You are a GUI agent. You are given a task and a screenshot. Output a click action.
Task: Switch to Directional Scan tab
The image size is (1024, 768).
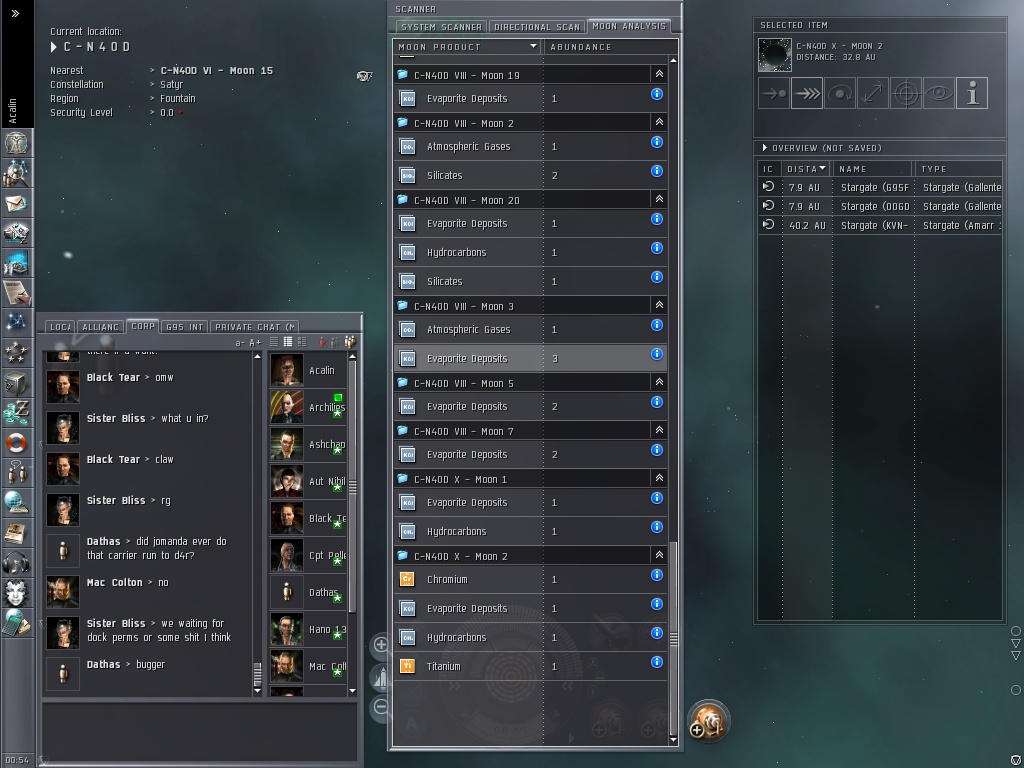(x=537, y=27)
